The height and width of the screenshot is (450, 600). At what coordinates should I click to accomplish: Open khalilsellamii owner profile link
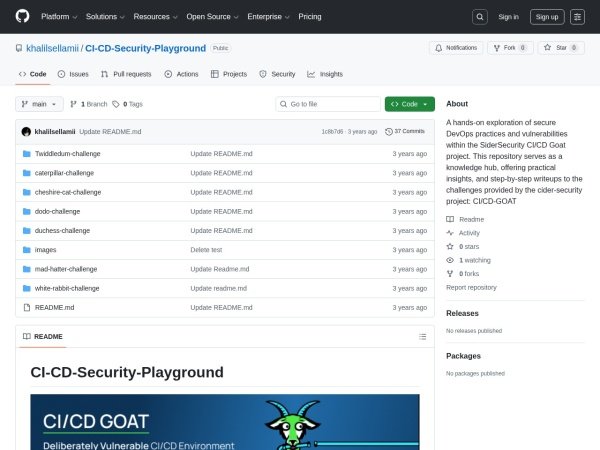pyautogui.click(x=52, y=48)
